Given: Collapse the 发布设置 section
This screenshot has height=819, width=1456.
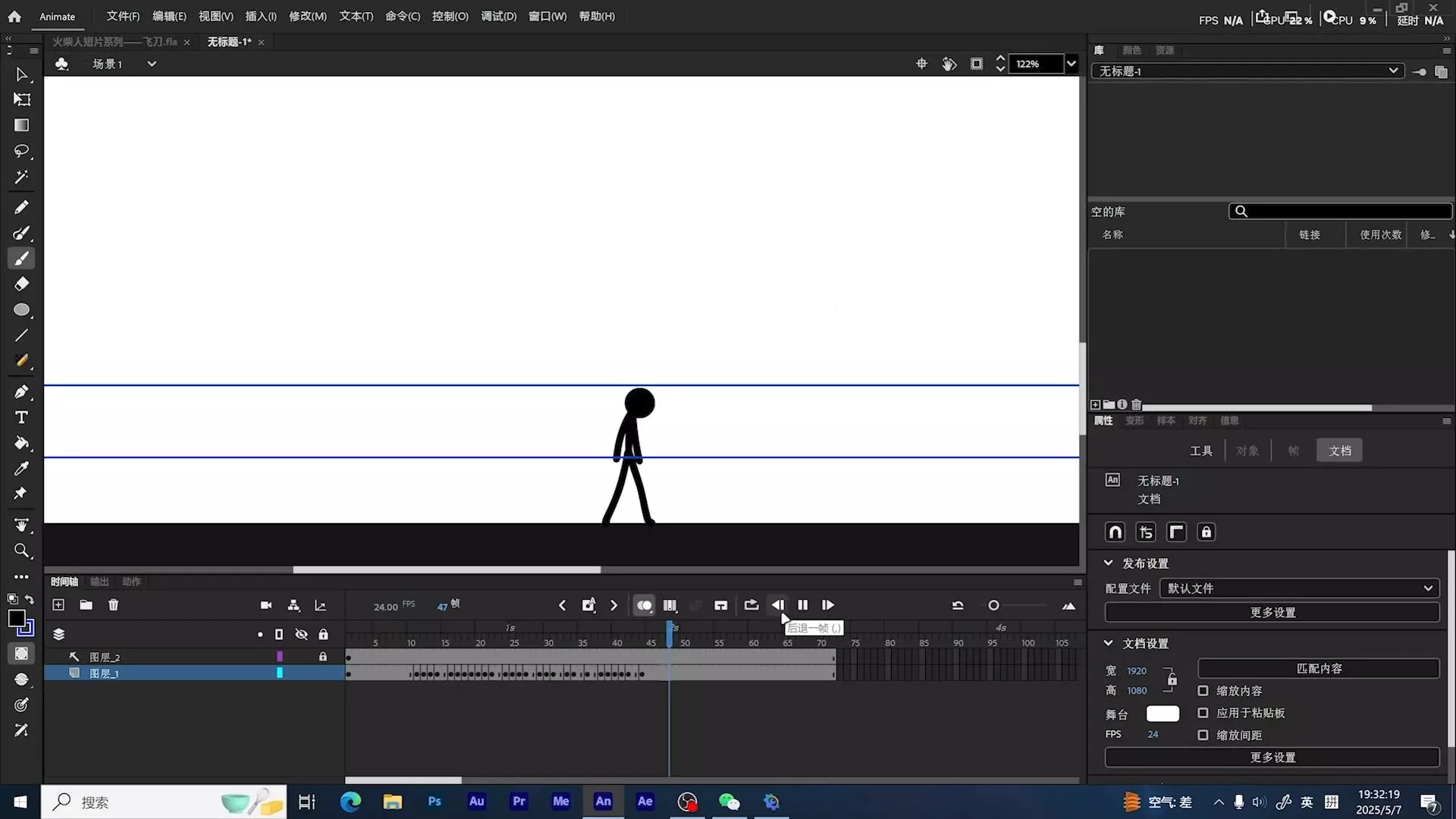Looking at the screenshot, I should pos(1109,563).
